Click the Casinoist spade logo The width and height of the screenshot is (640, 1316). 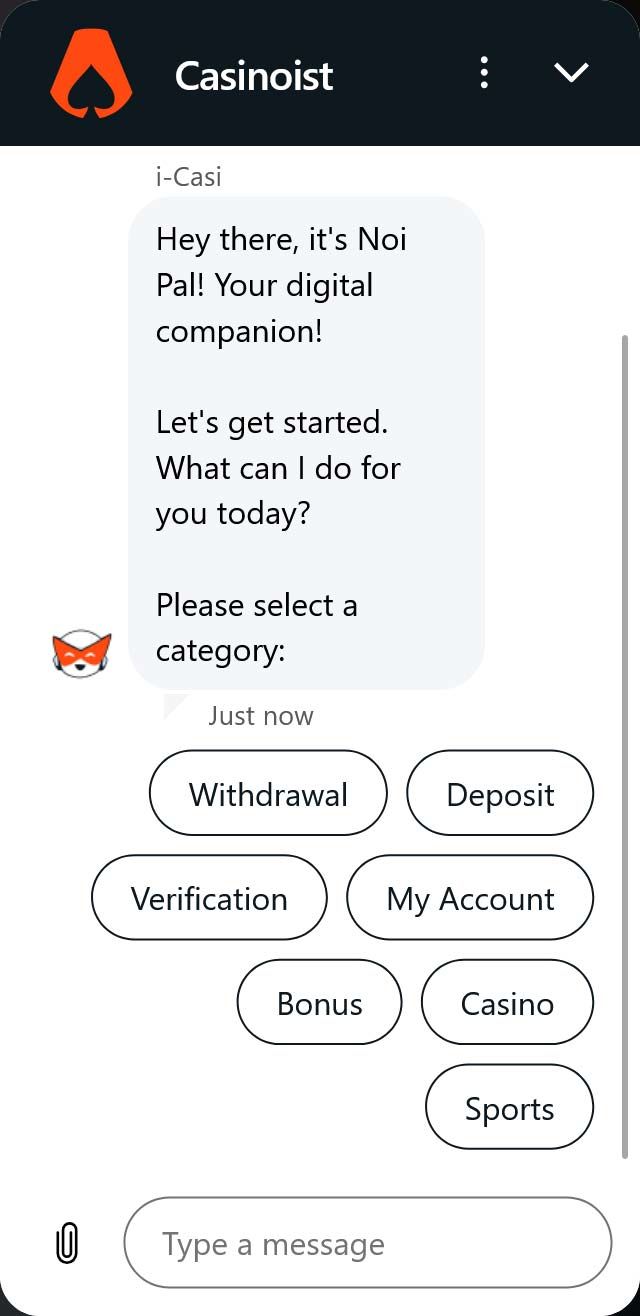[x=91, y=73]
